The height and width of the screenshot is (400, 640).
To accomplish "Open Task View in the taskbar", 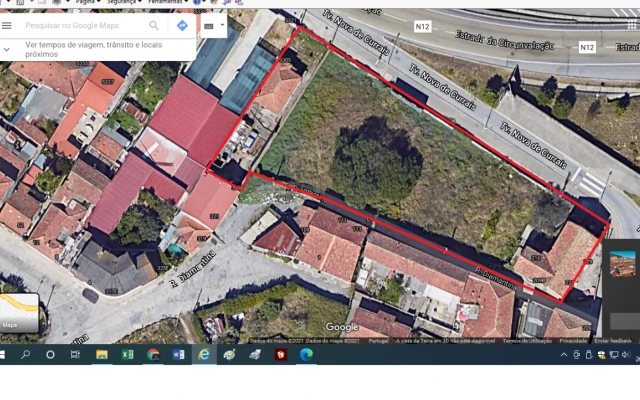I will tap(76, 354).
